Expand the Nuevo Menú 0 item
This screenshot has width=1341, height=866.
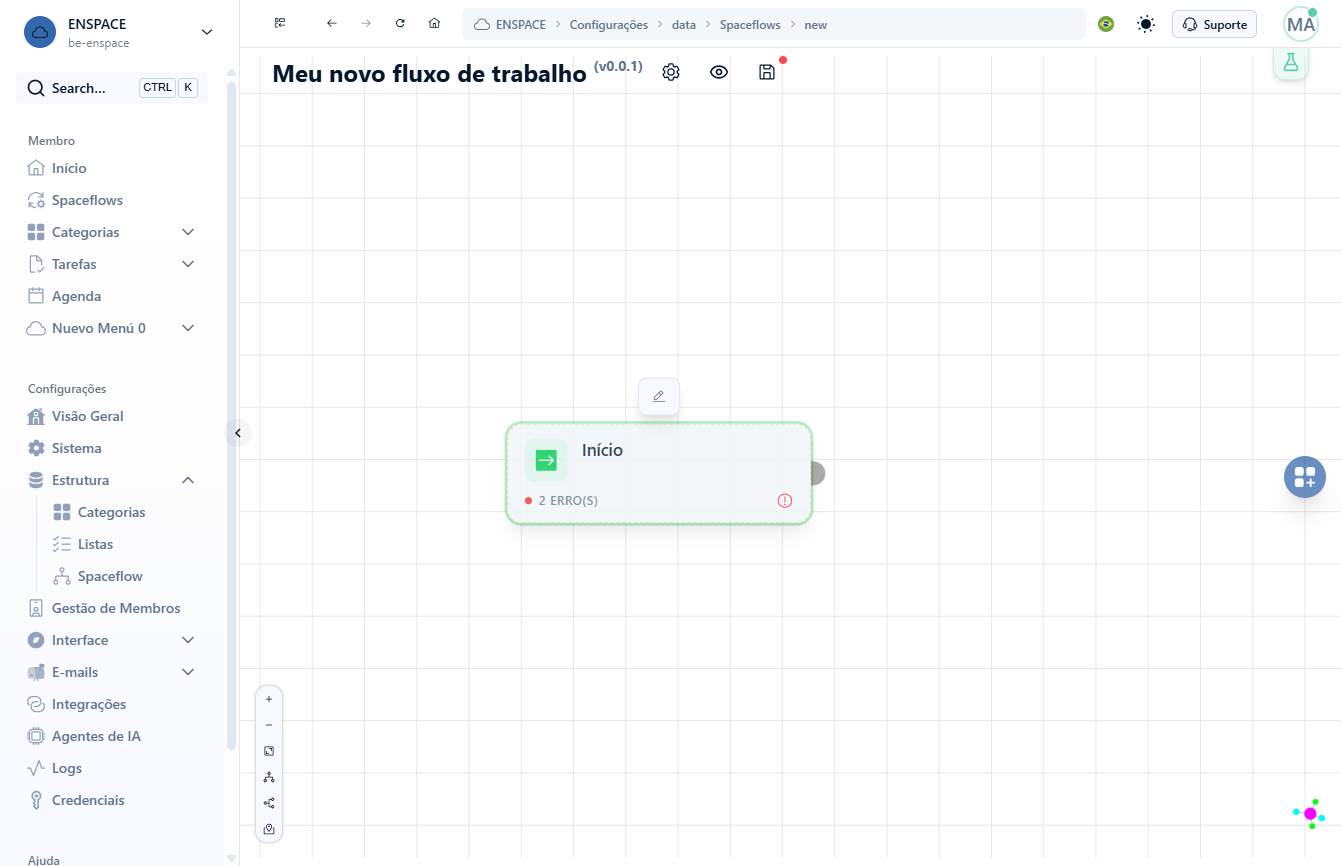coord(112,328)
